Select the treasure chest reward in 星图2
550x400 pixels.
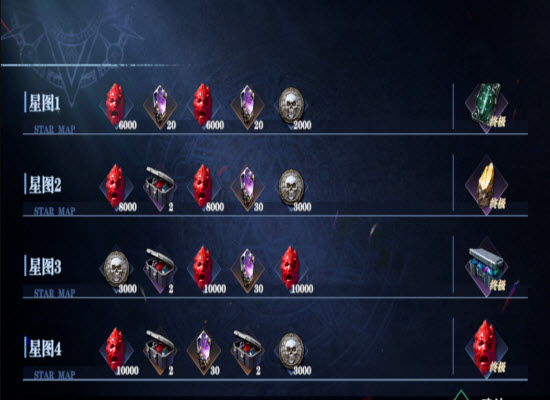(x=160, y=188)
